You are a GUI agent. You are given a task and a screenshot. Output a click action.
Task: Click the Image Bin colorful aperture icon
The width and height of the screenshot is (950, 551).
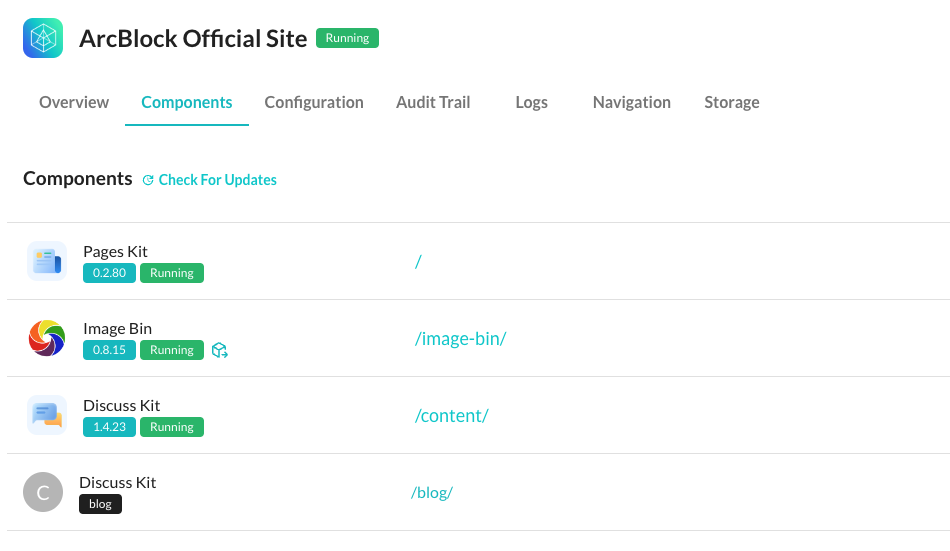coord(47,338)
